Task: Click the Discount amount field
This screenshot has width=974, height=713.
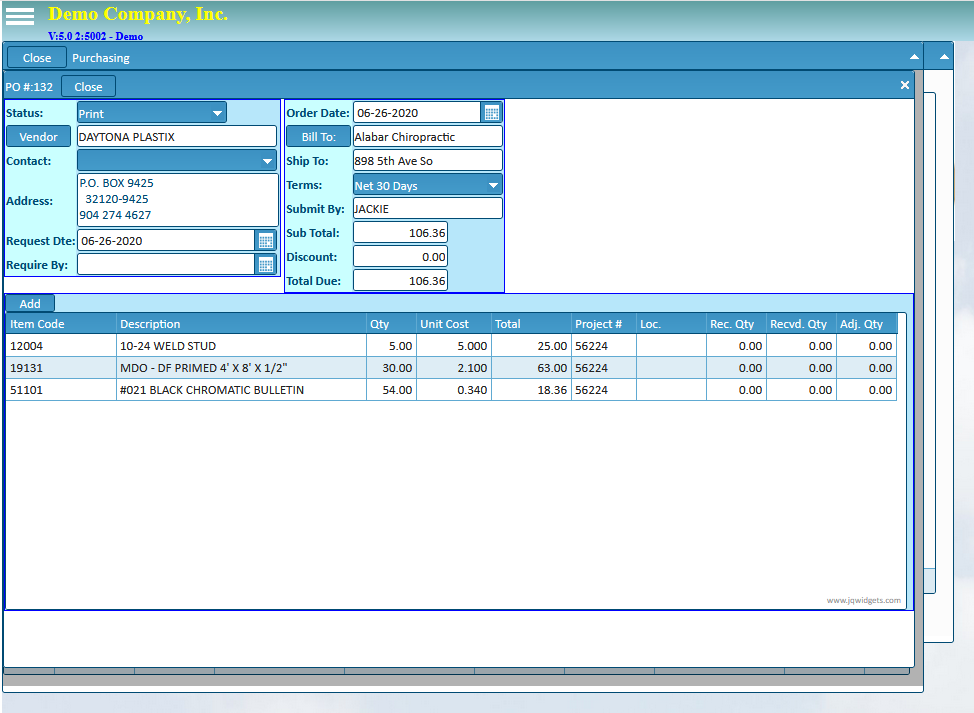Action: pyautogui.click(x=400, y=257)
